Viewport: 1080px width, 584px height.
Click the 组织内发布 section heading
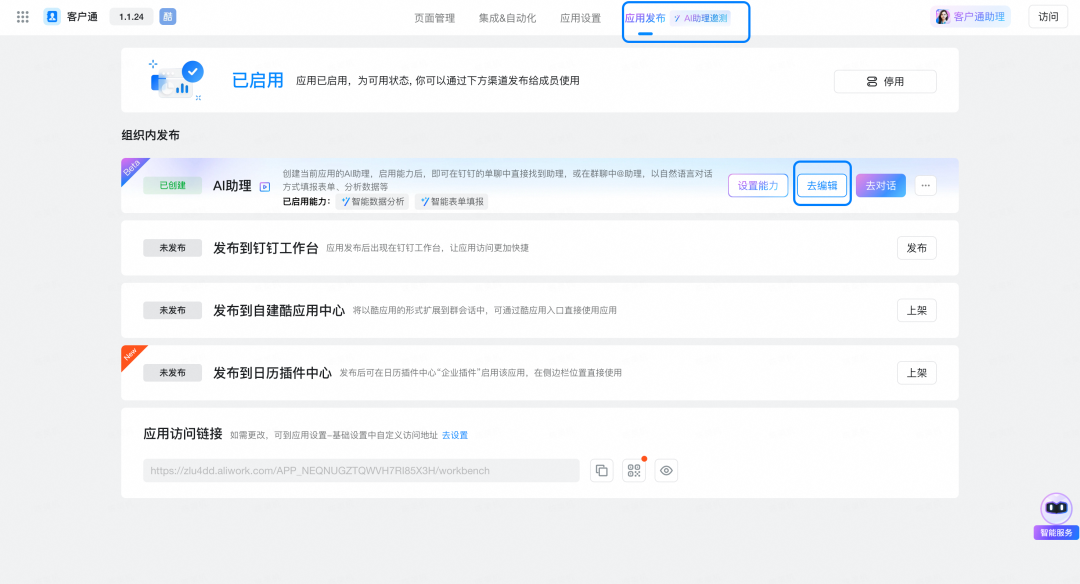(x=151, y=135)
